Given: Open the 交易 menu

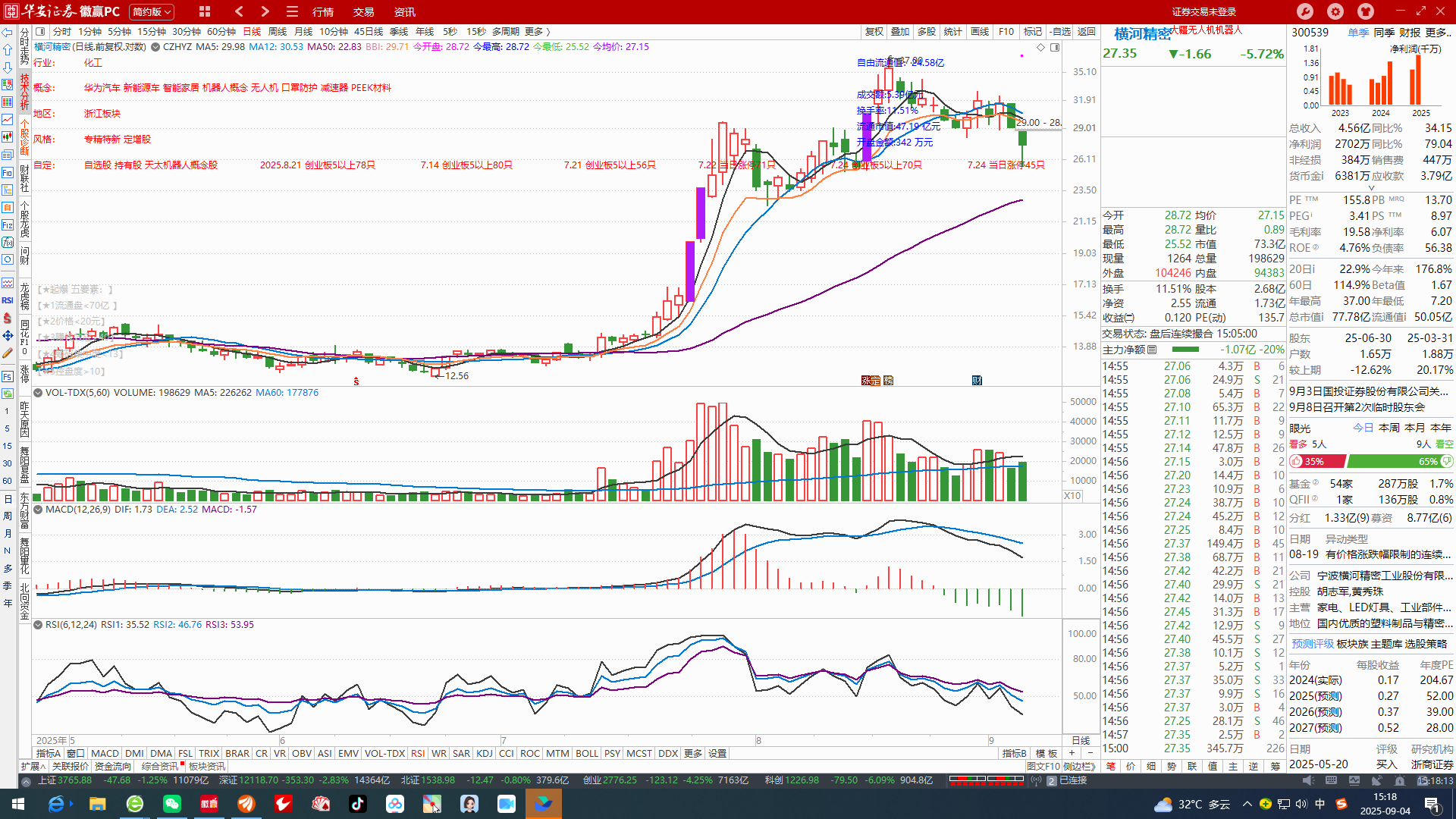Looking at the screenshot, I should coord(364,12).
